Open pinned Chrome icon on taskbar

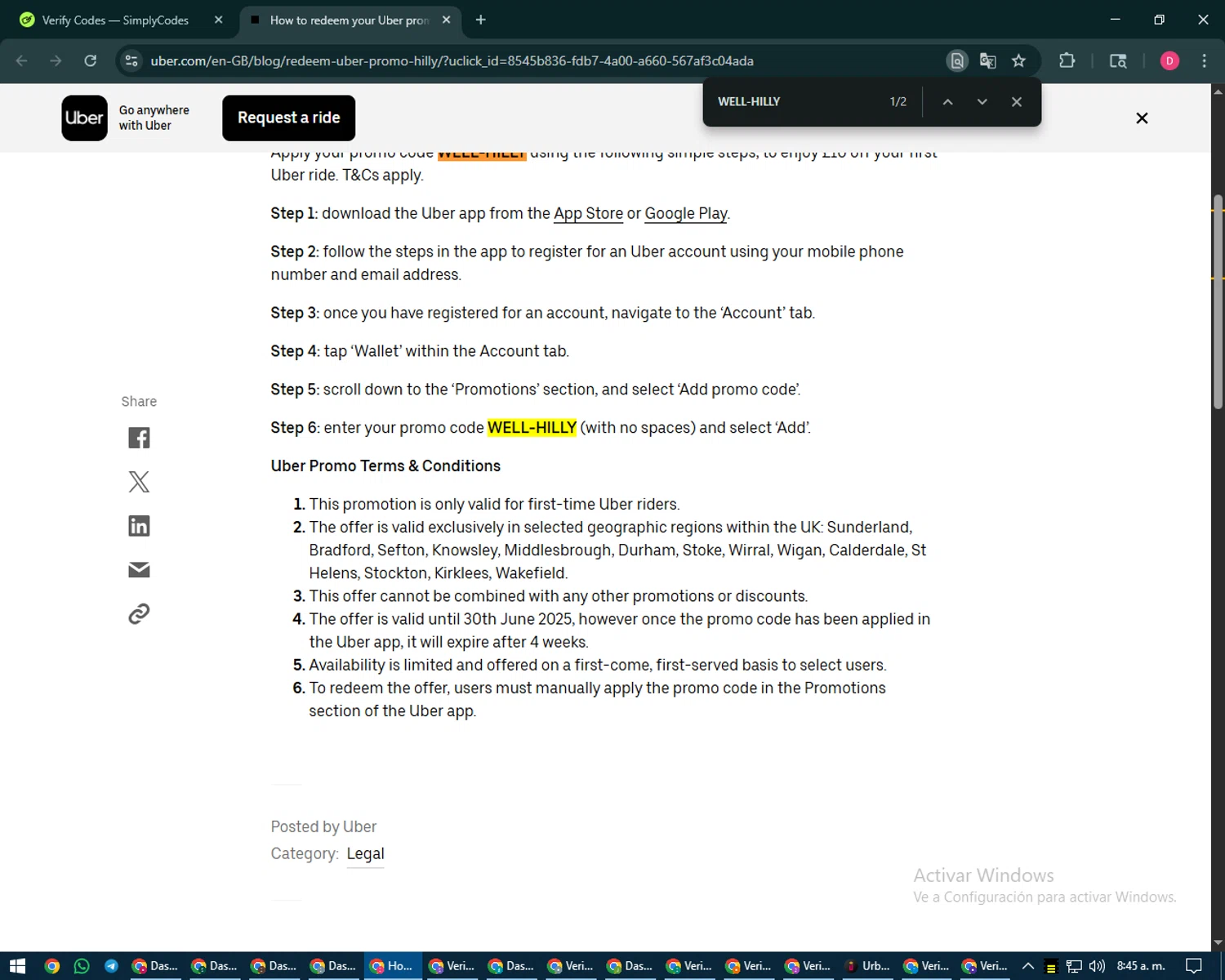coord(52,966)
